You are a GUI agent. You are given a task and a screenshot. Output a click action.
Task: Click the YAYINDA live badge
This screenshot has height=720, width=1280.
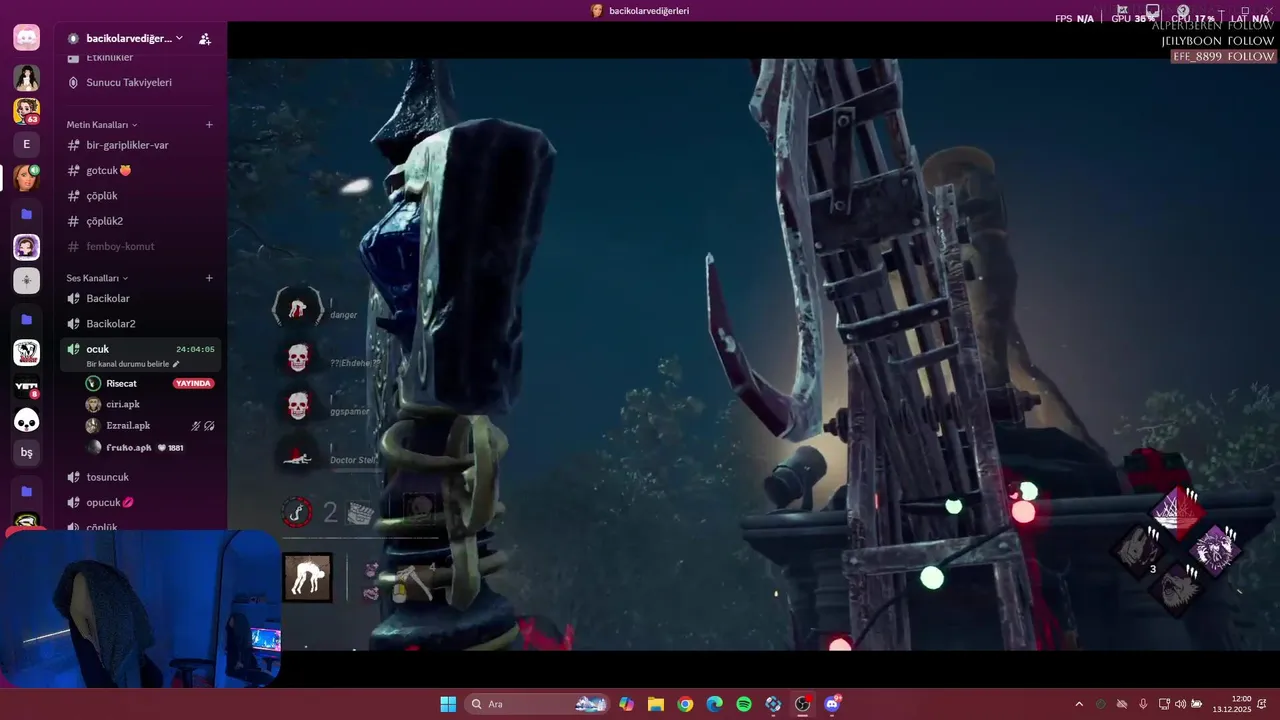(193, 383)
